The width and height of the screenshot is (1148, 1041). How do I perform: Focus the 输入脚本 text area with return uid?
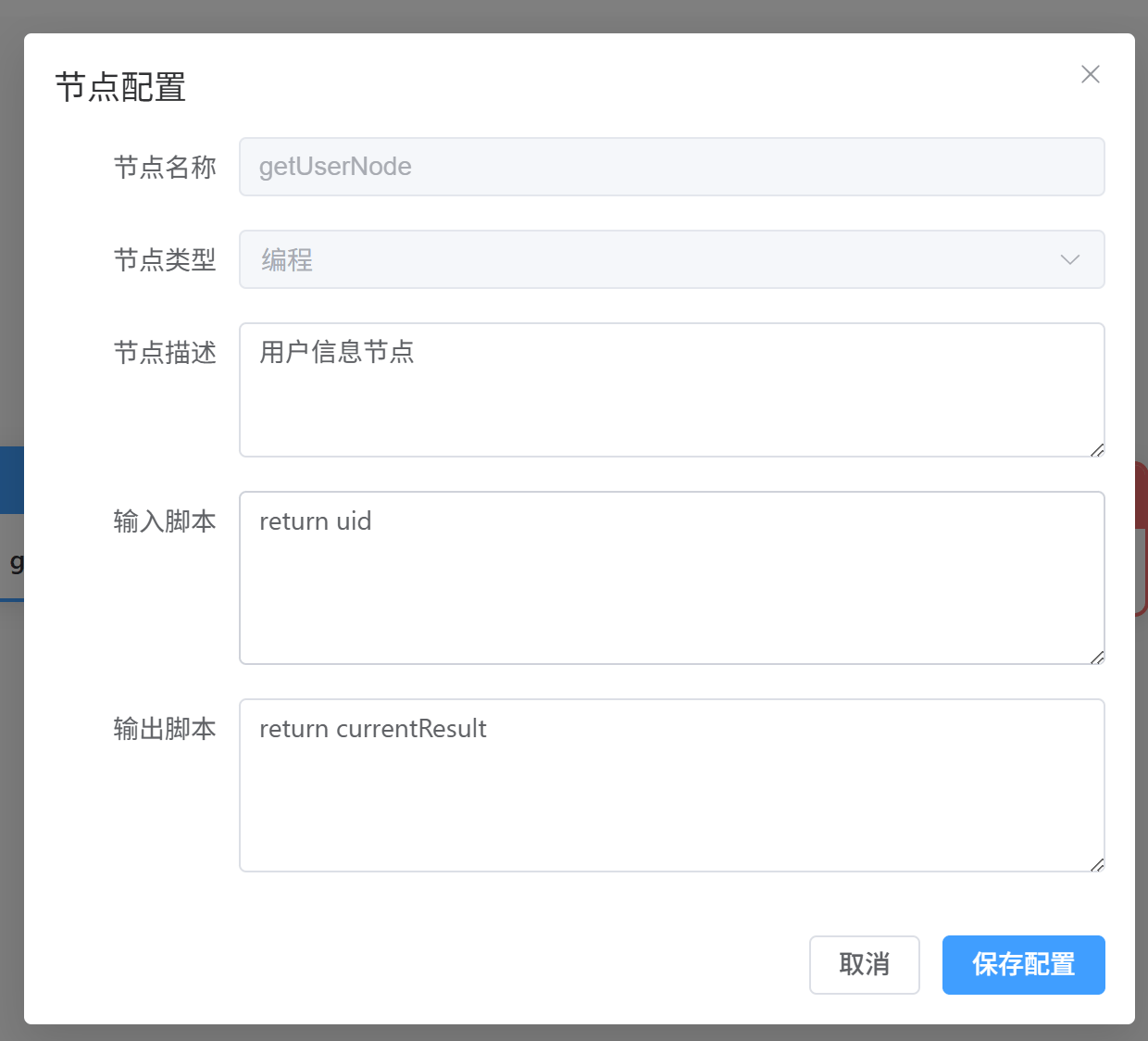(x=671, y=577)
